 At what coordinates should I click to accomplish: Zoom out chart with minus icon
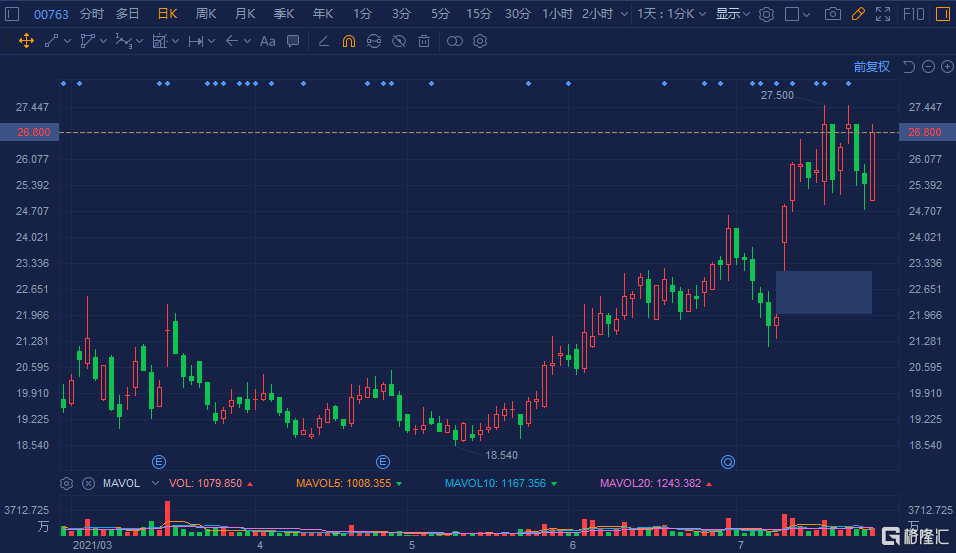[x=929, y=66]
